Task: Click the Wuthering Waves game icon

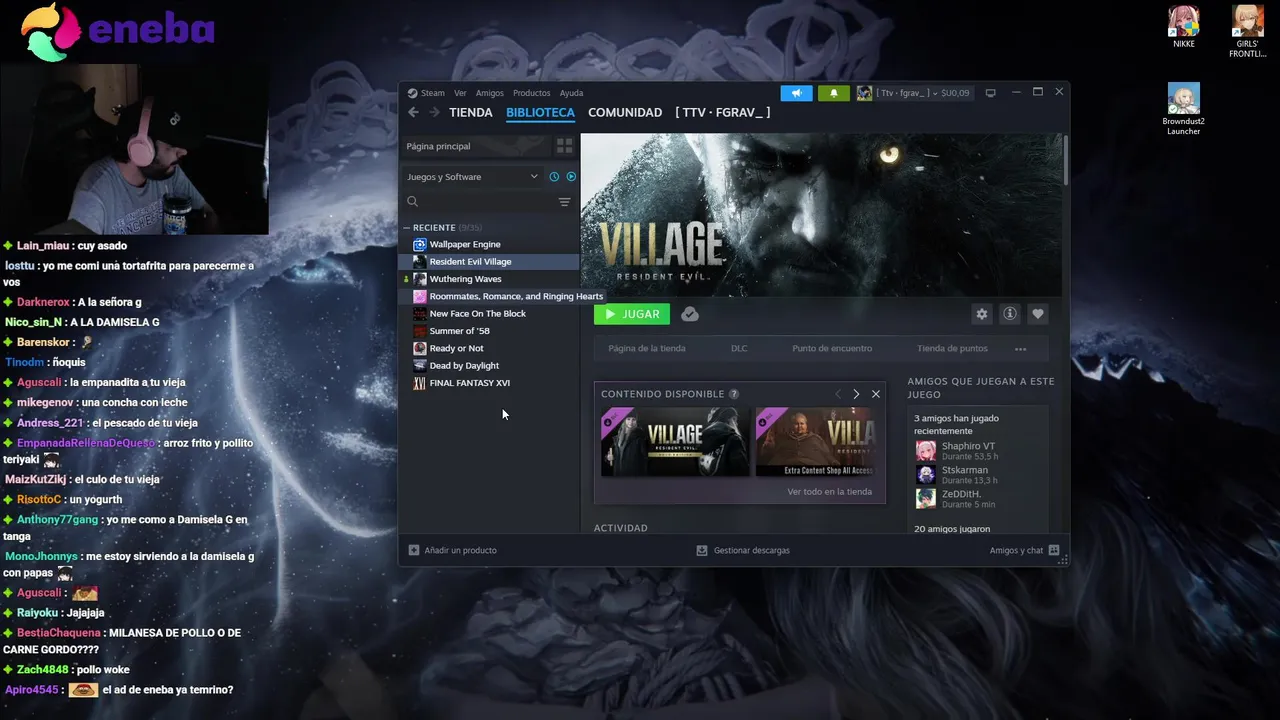Action: pos(420,279)
